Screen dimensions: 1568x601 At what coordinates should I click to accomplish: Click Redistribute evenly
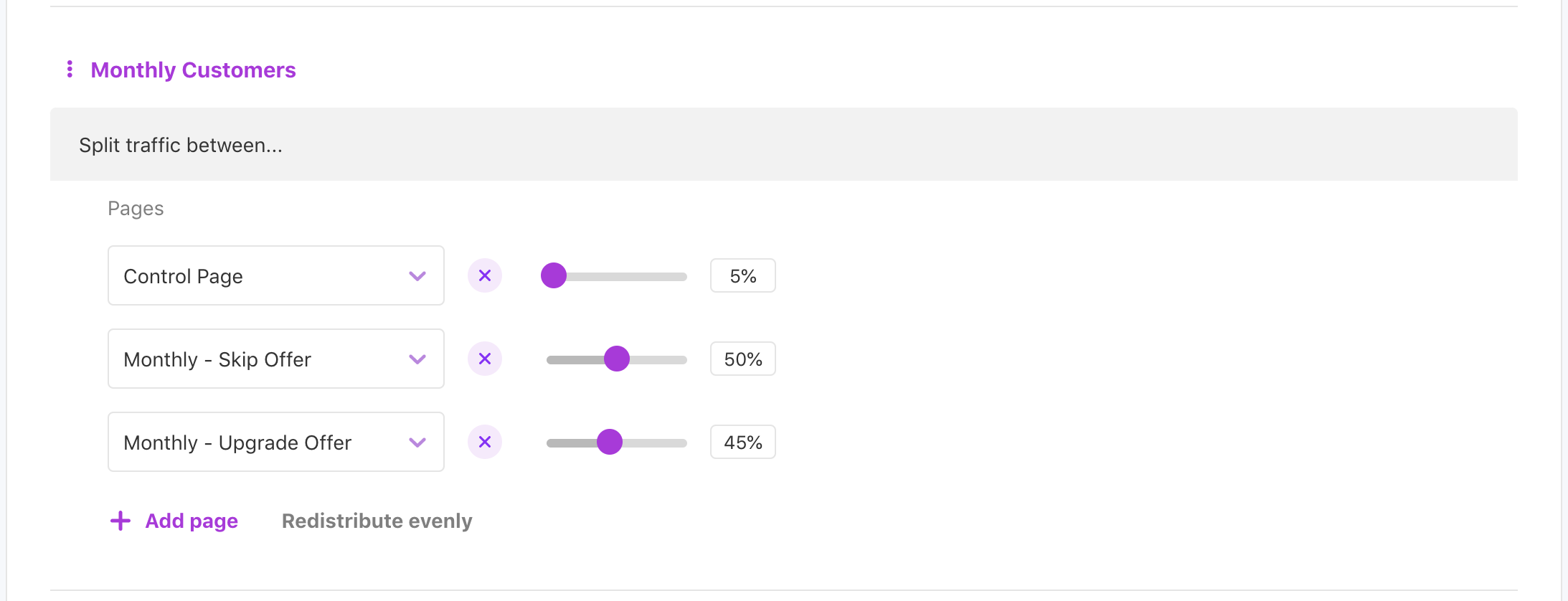(377, 521)
